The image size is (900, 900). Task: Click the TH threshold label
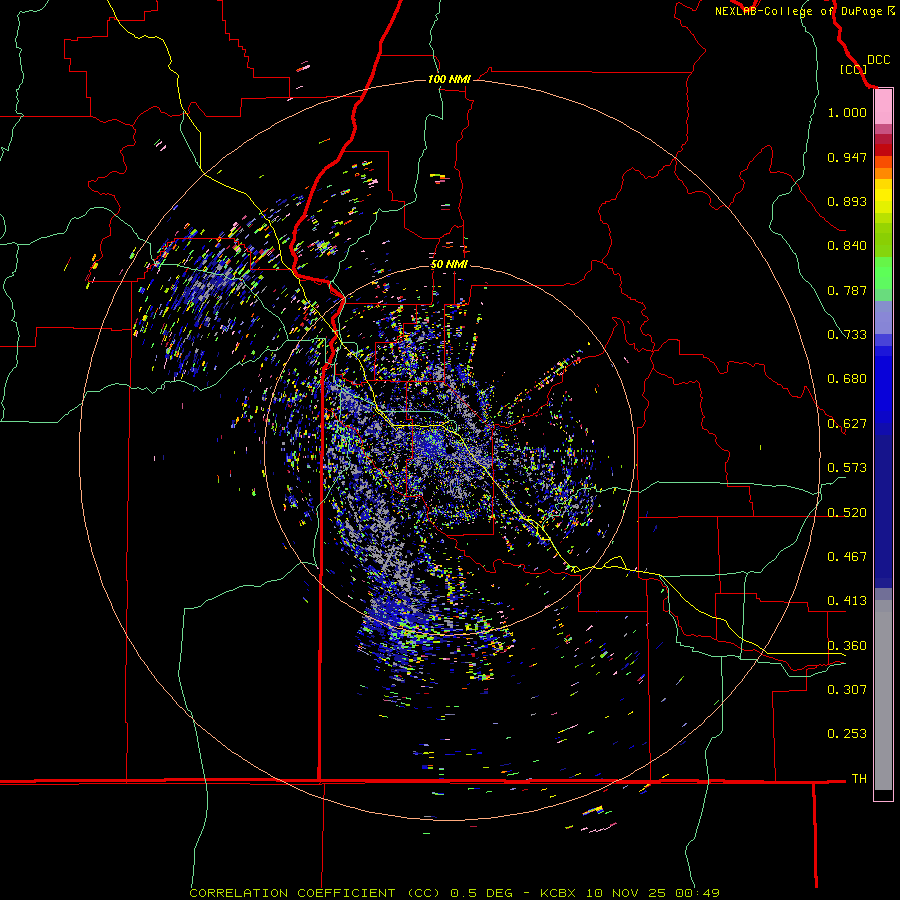tap(859, 779)
